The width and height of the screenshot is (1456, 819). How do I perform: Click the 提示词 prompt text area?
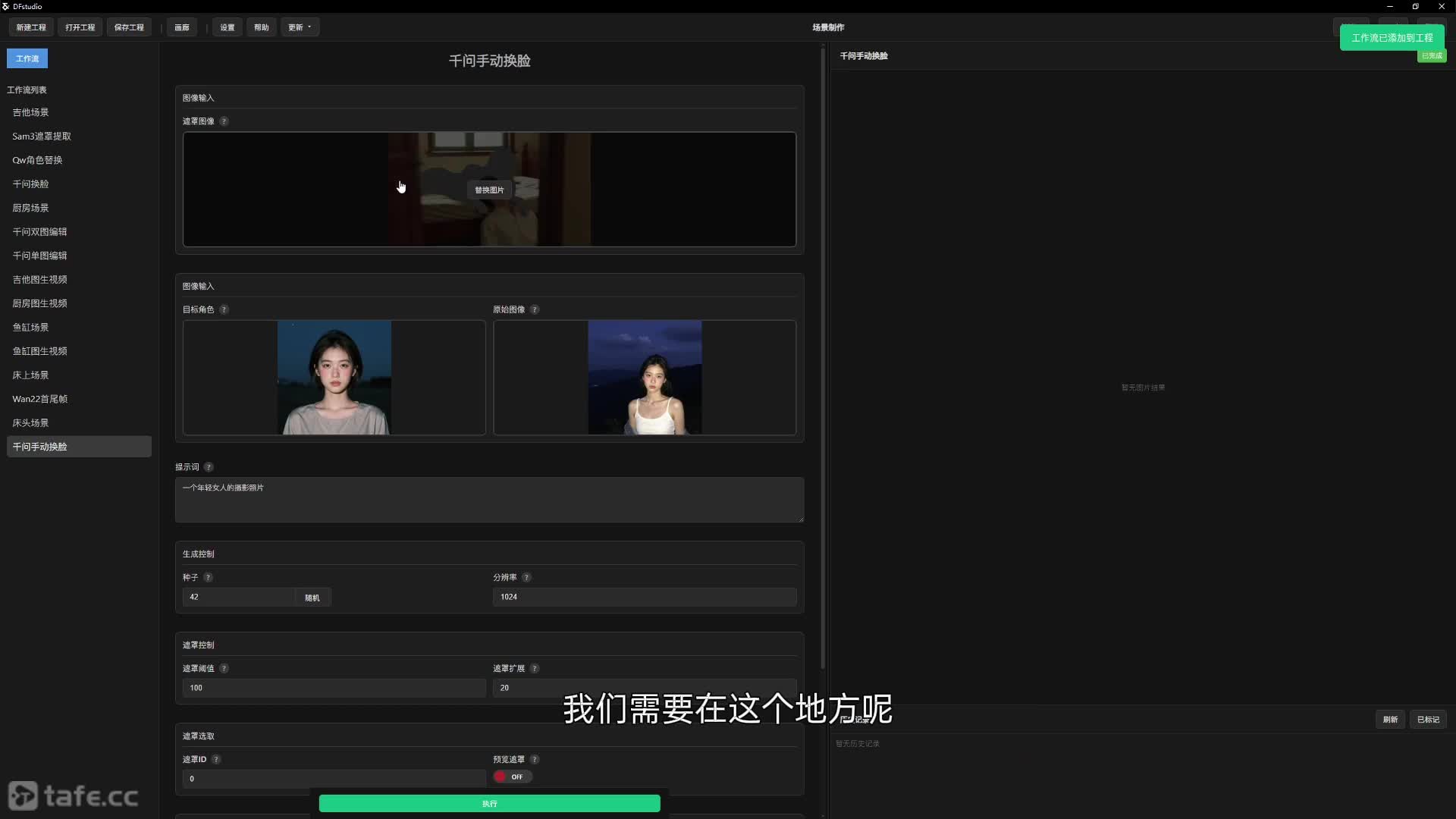coord(489,500)
